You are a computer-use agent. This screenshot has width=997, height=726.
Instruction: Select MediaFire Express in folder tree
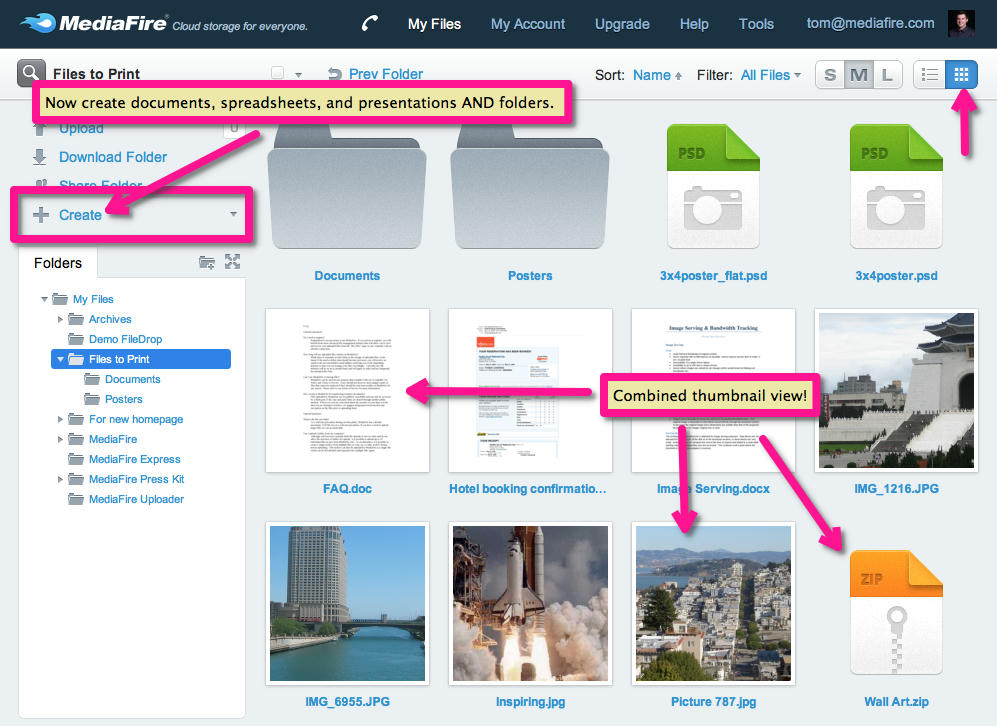[x=134, y=459]
